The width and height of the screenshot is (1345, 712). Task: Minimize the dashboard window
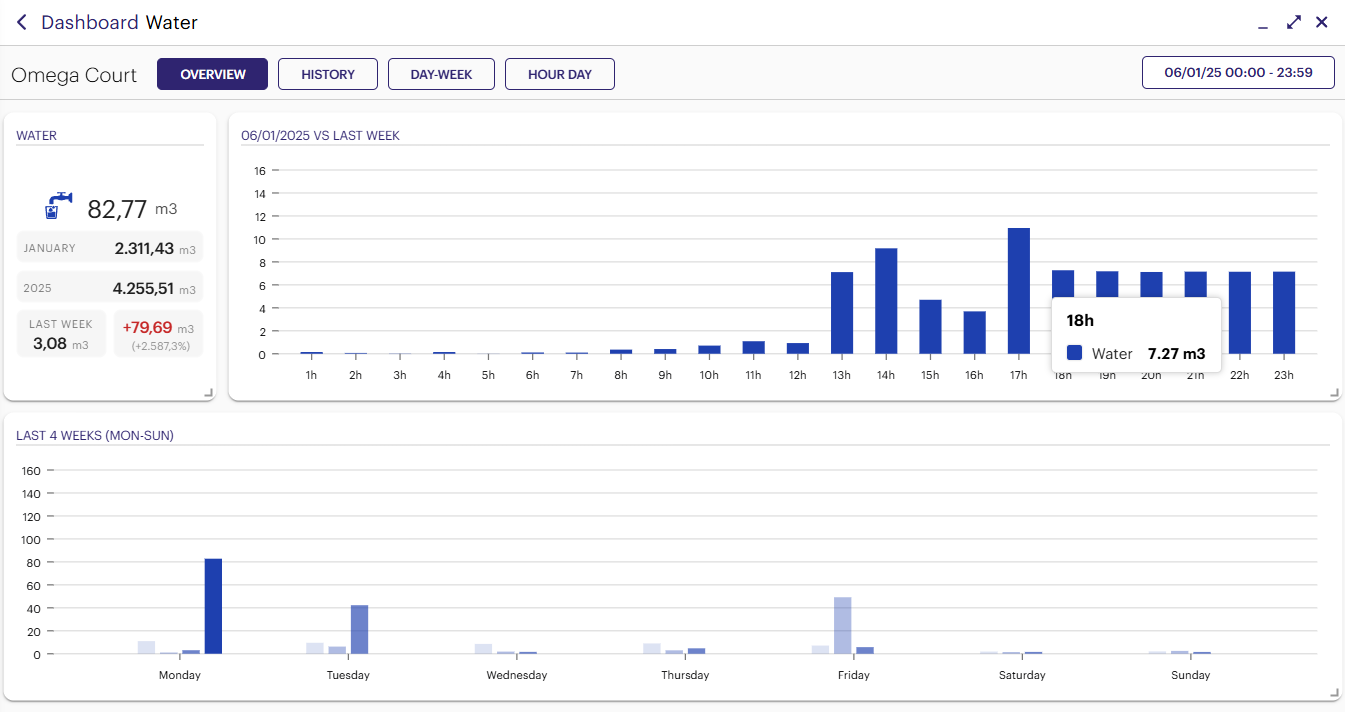coord(1263,24)
